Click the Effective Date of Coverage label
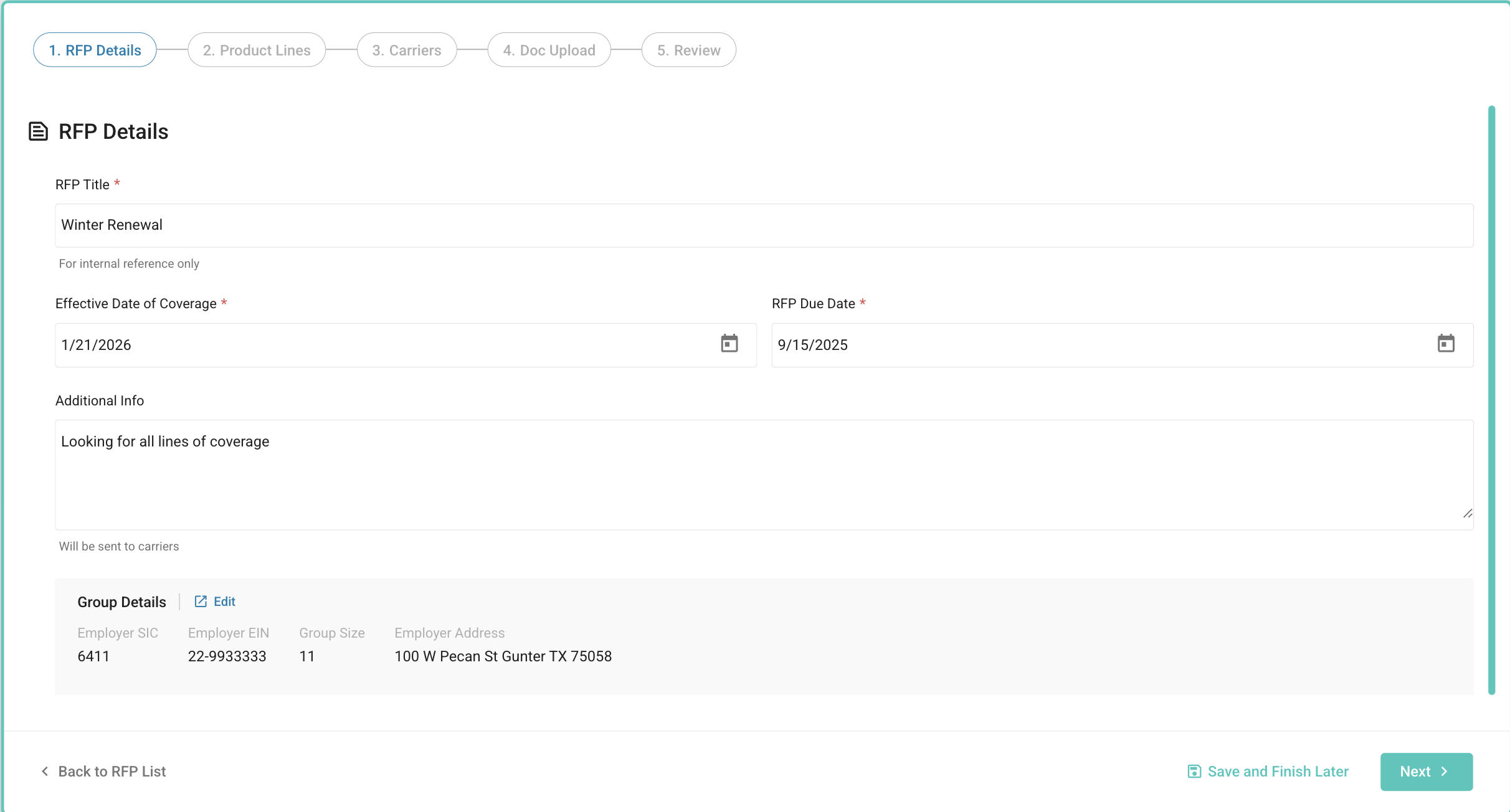Viewport: 1510px width, 812px height. tap(136, 304)
